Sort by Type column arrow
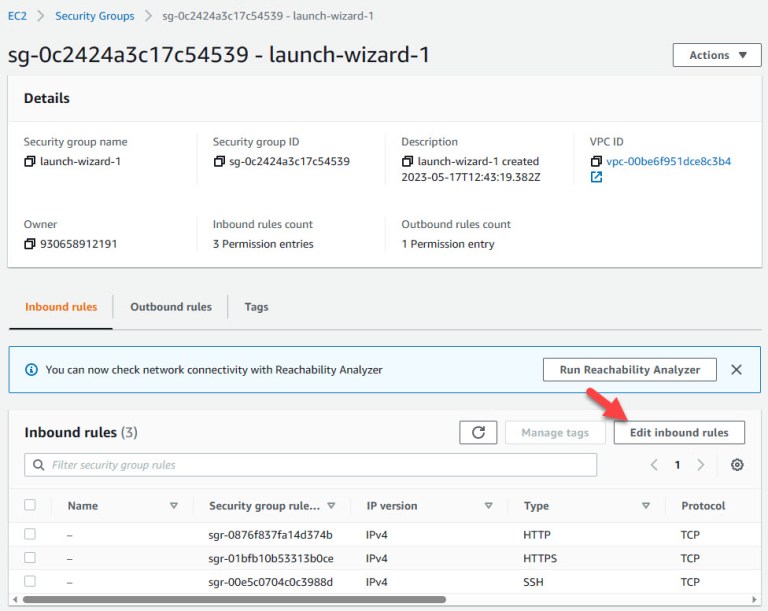Viewport: 768px width, 611px height. [x=646, y=506]
